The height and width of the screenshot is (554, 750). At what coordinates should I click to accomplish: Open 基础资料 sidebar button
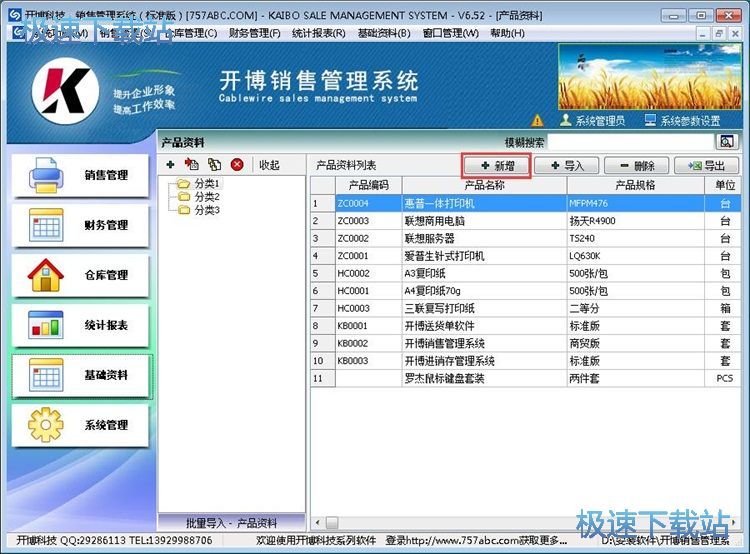81,376
